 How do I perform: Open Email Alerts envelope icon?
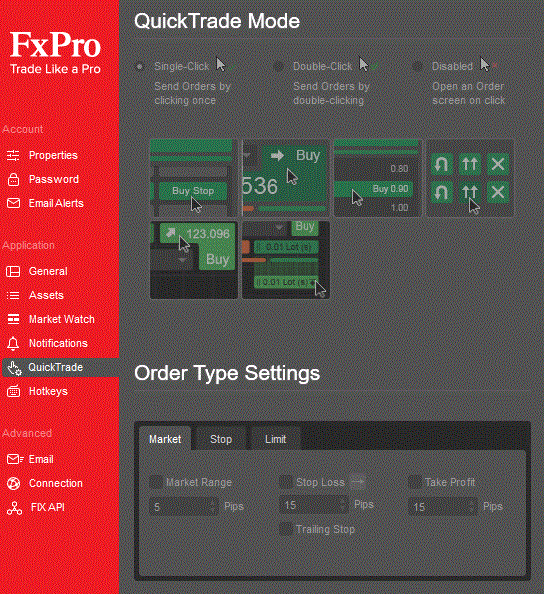tap(13, 203)
